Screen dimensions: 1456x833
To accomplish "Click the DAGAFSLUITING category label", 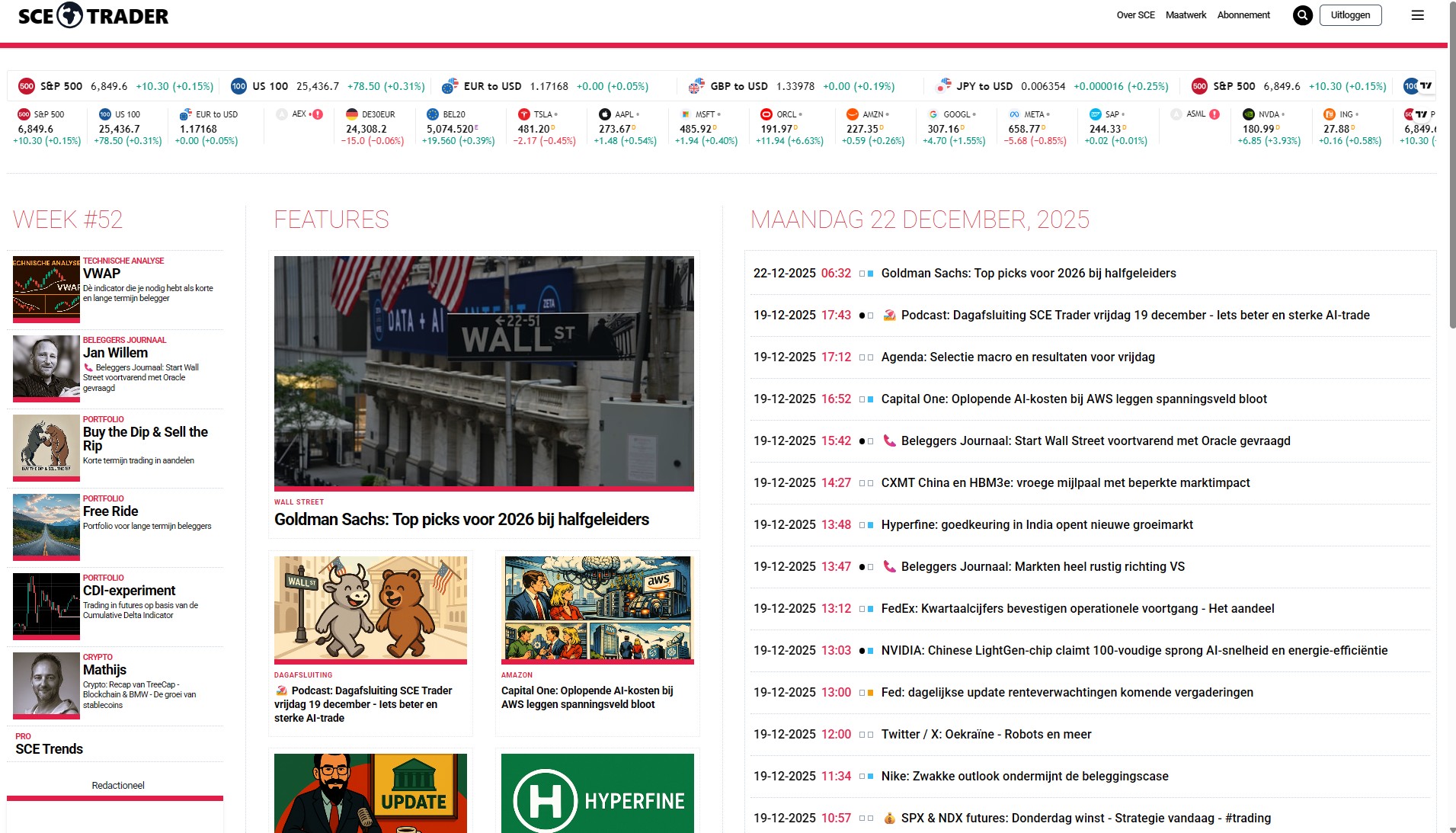I will click(x=303, y=675).
